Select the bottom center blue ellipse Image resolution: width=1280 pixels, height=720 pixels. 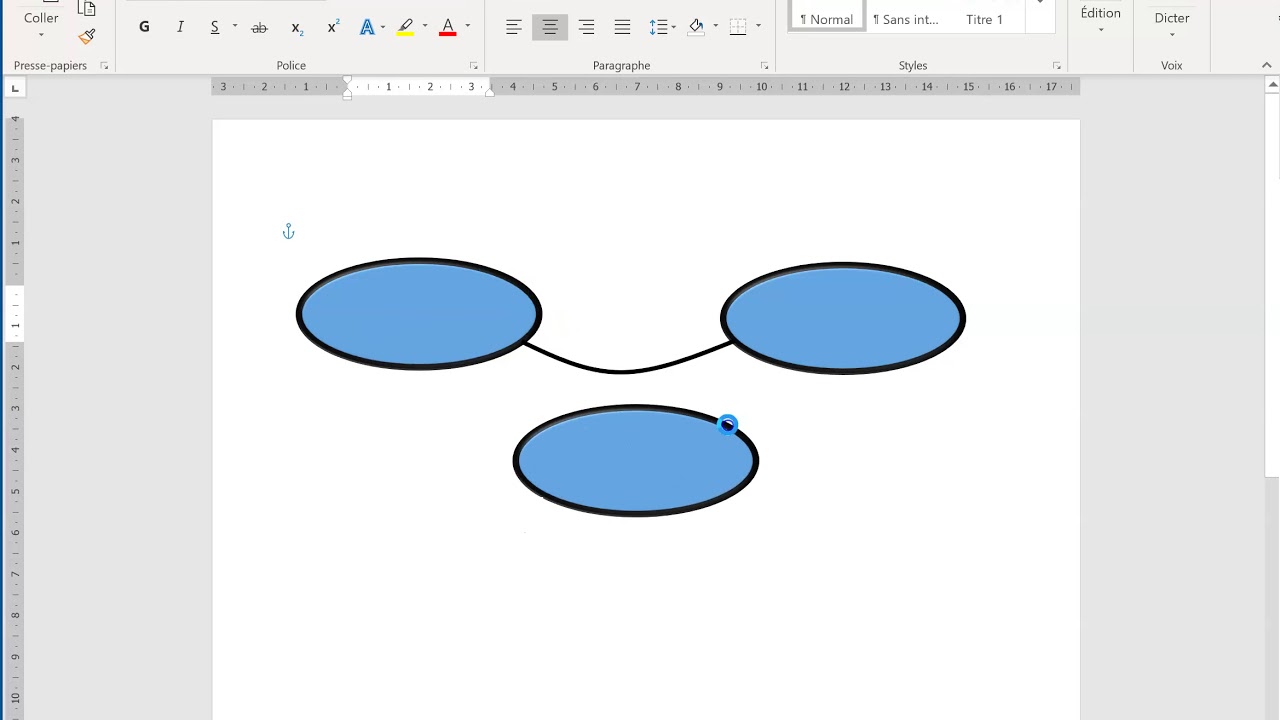pos(636,460)
